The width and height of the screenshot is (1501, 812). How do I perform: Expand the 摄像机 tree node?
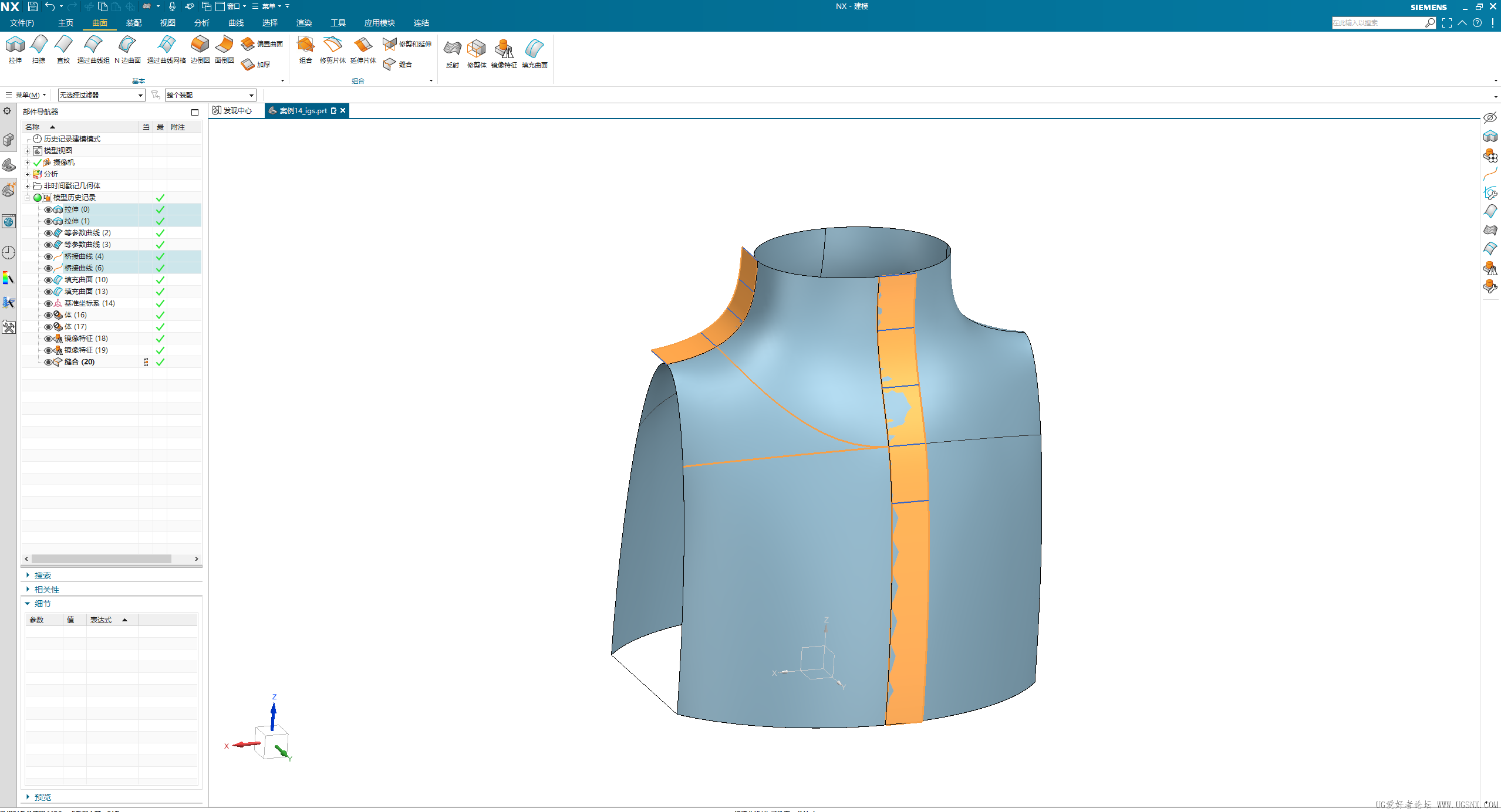click(27, 163)
